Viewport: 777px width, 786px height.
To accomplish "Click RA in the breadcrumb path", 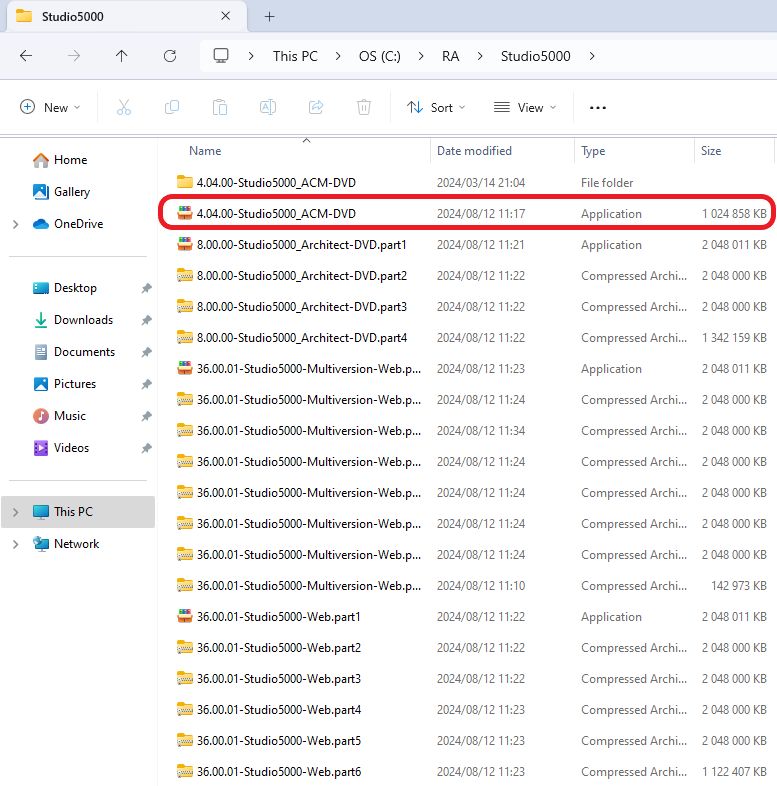I will coord(450,56).
